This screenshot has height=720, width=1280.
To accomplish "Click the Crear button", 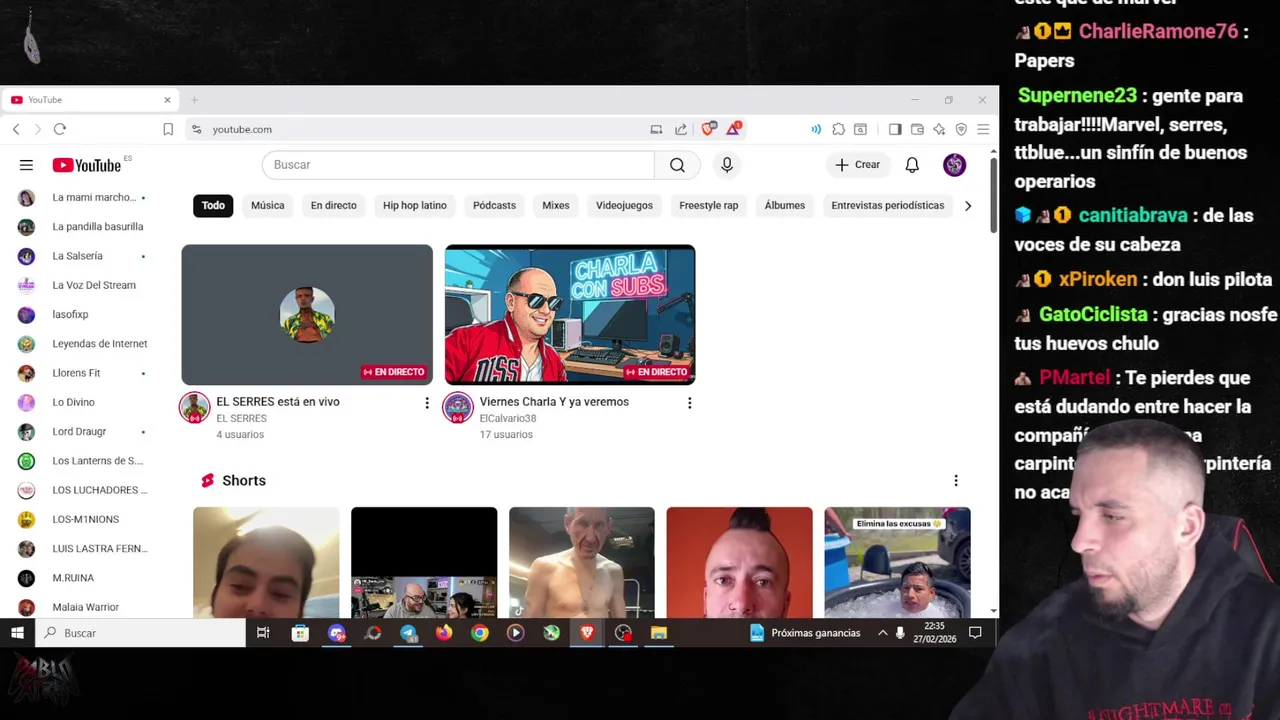I will [x=858, y=165].
